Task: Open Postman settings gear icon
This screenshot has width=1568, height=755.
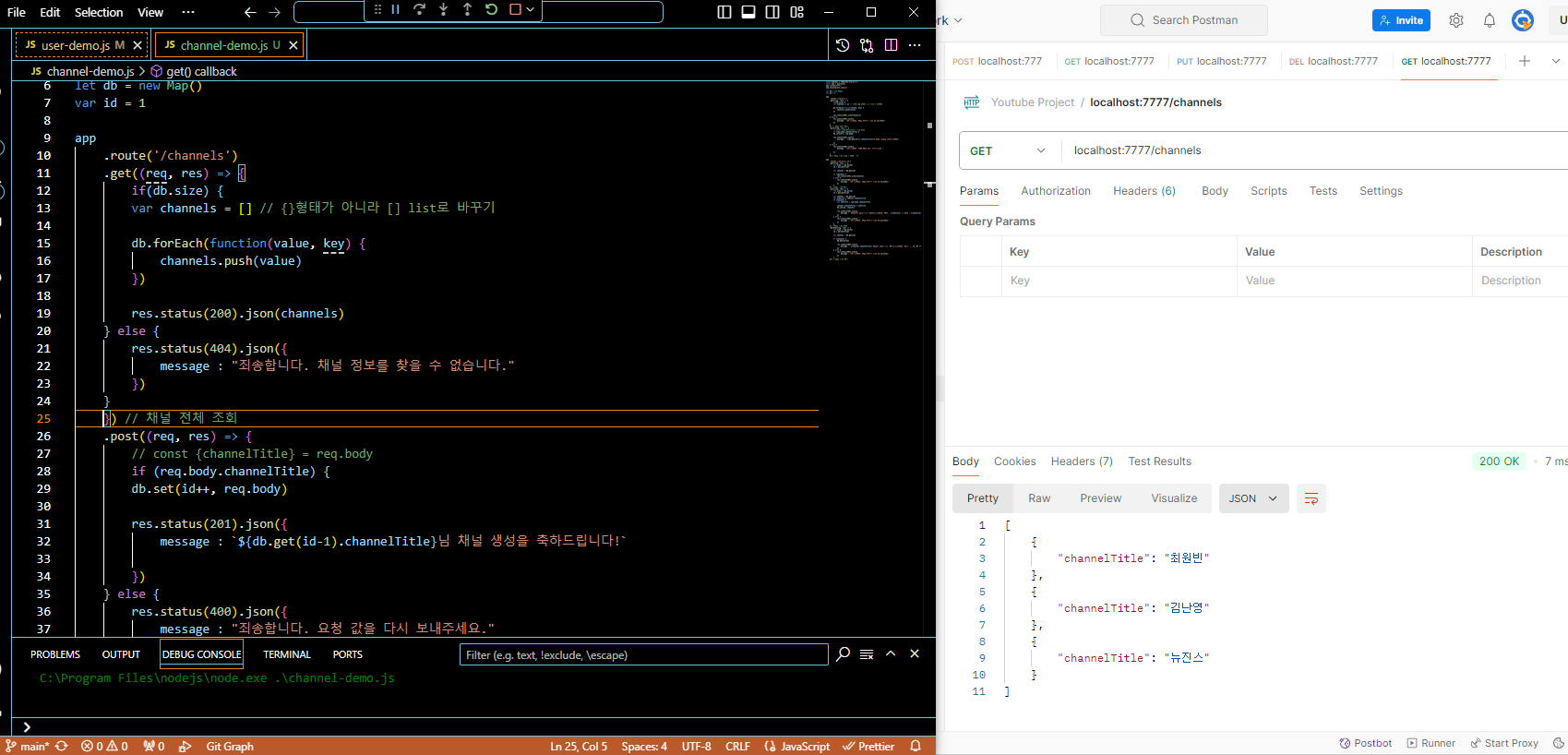Action: pyautogui.click(x=1456, y=20)
